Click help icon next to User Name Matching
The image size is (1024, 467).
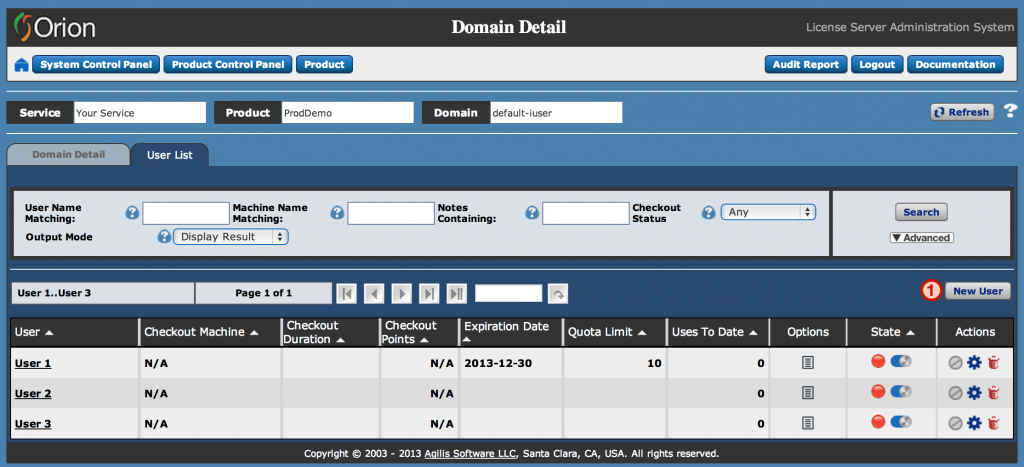point(132,213)
